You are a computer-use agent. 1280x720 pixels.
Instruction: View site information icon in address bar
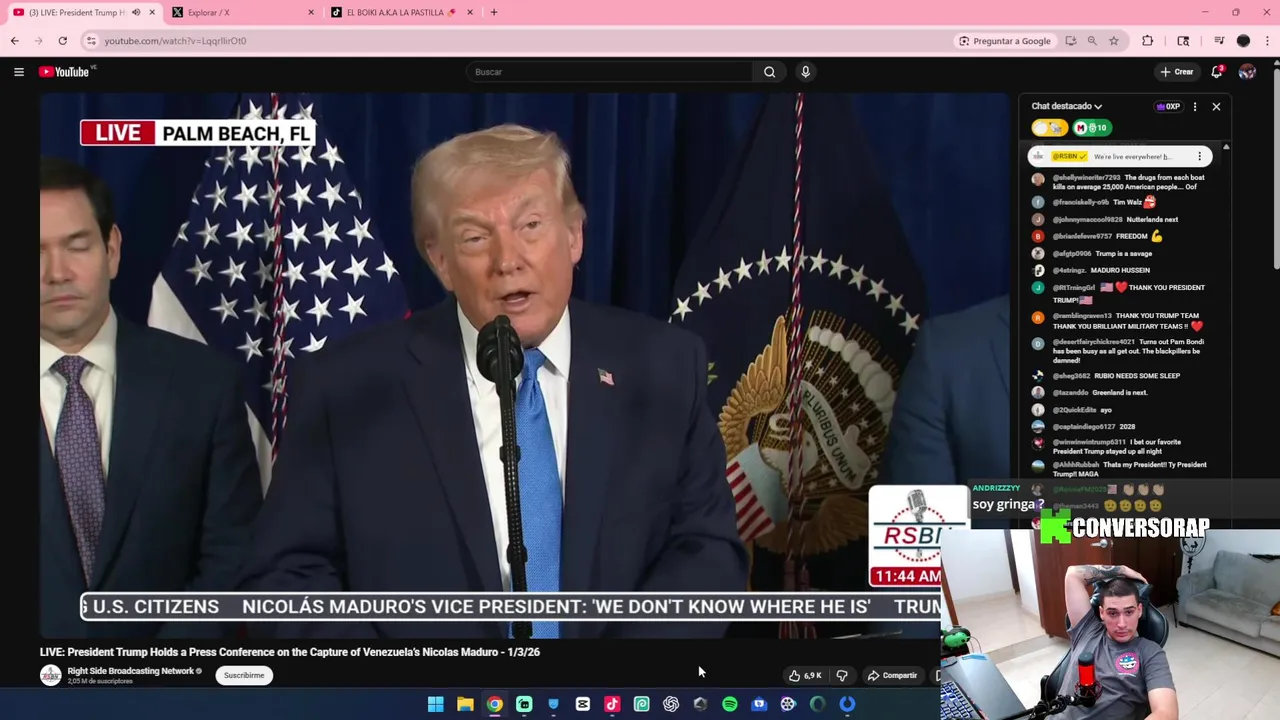pyautogui.click(x=91, y=41)
